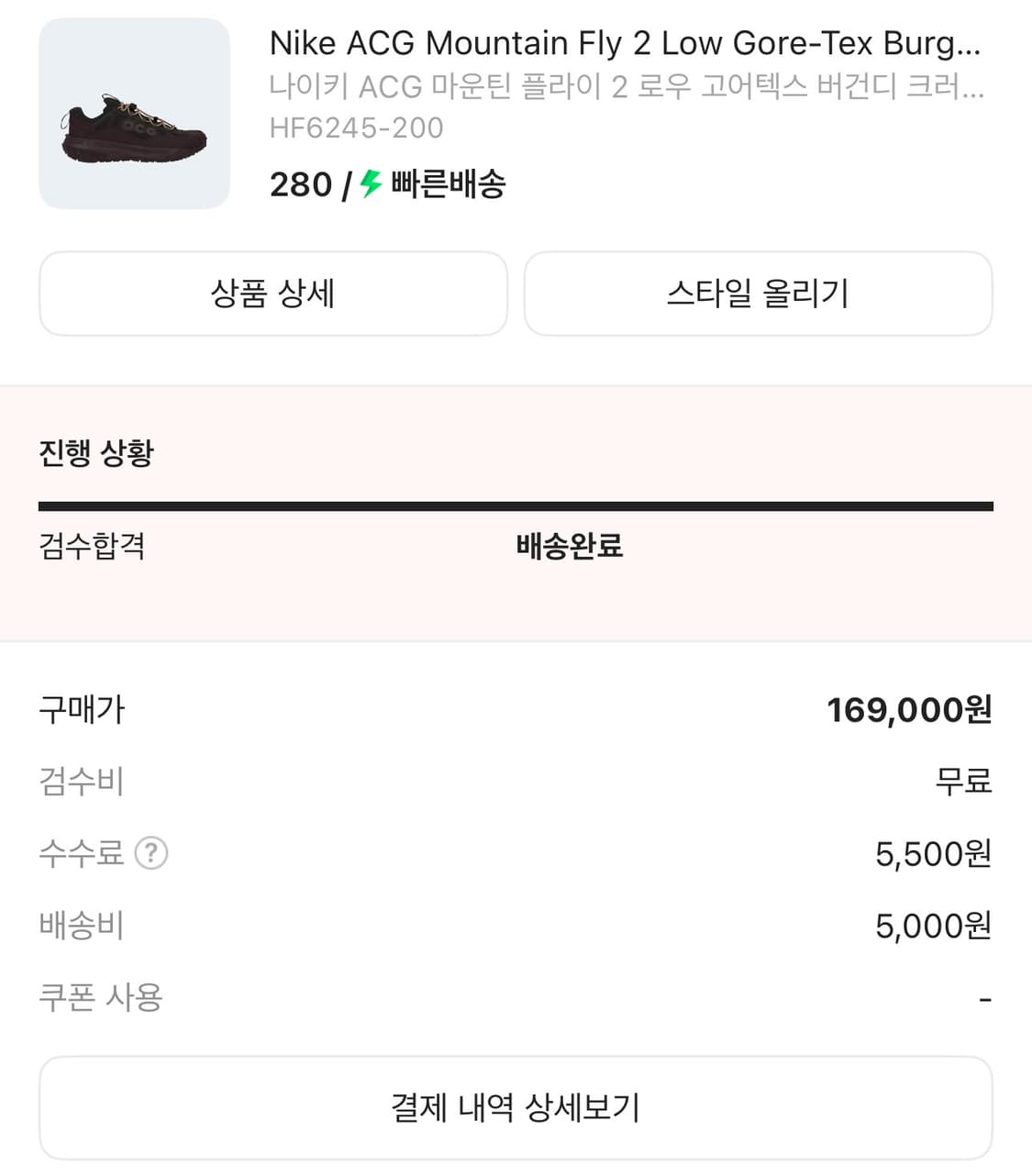This screenshot has height=1176, width=1032.
Task: Click the 빠른배송 label text
Action: point(449,184)
